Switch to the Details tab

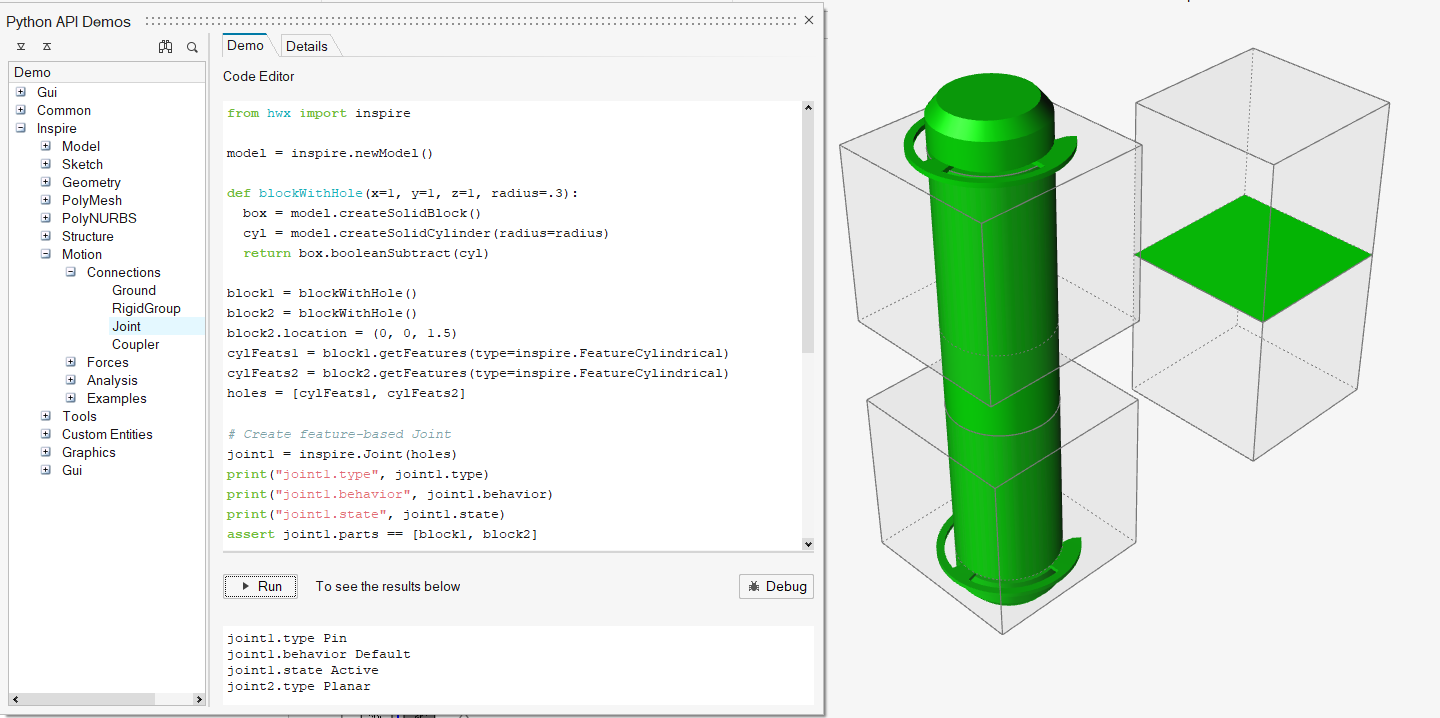308,45
